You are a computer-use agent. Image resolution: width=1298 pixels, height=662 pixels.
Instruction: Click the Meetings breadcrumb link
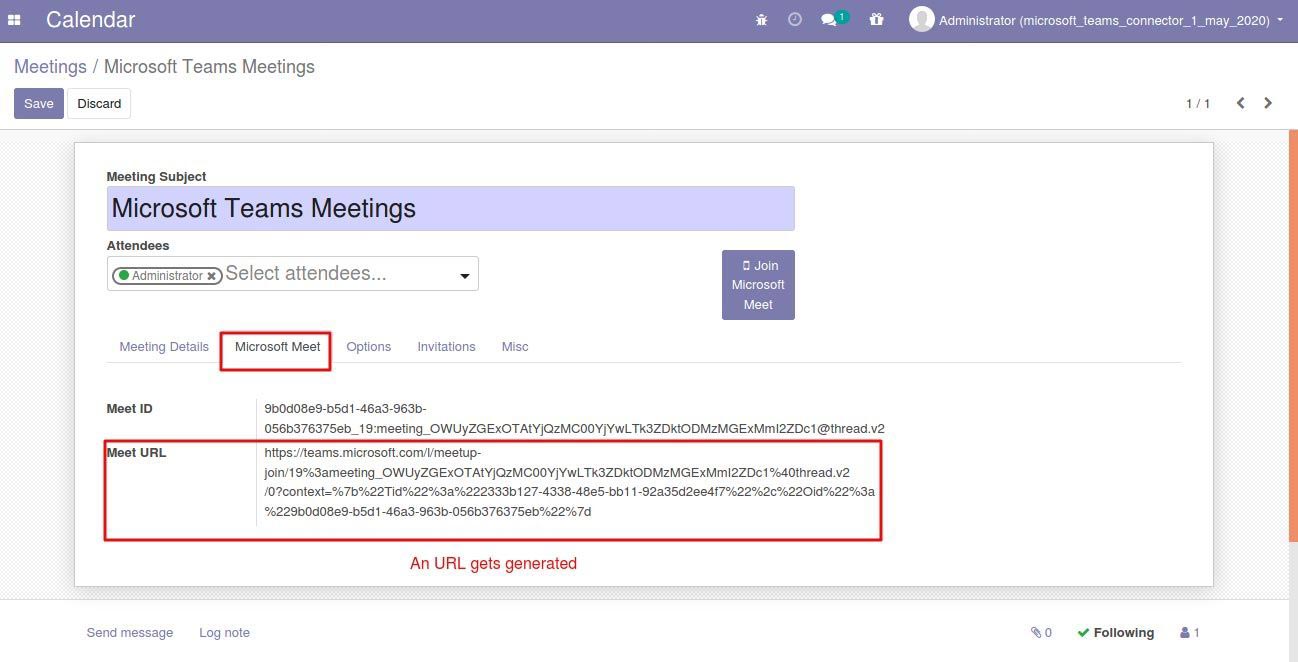(x=50, y=67)
